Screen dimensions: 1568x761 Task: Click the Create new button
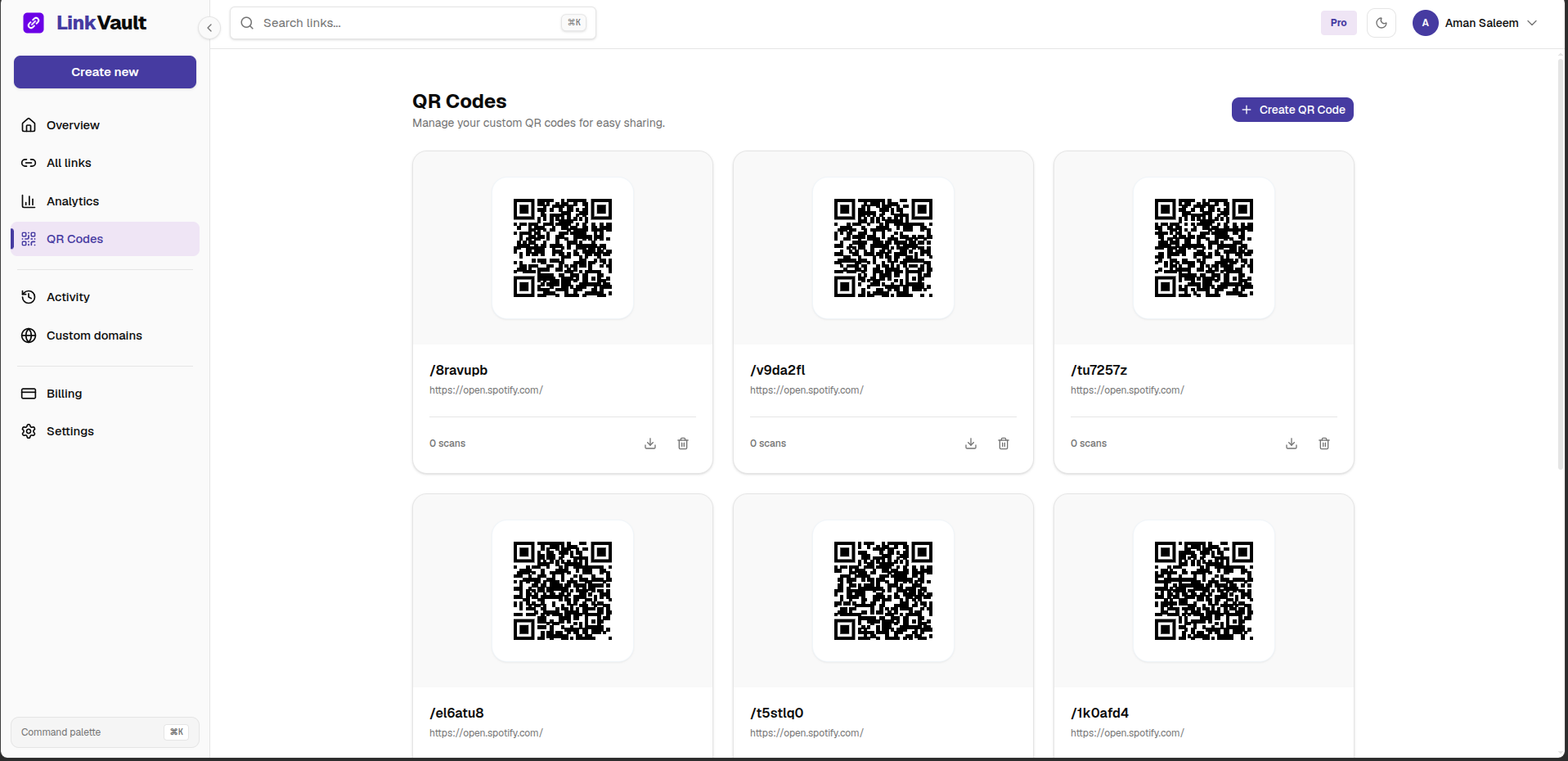coord(105,72)
